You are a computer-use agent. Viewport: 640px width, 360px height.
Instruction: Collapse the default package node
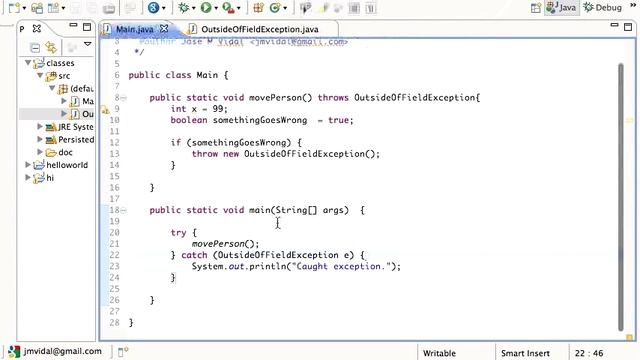tap(52, 88)
